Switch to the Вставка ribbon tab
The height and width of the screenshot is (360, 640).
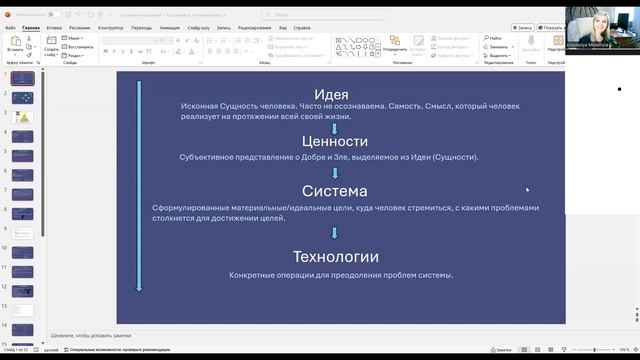coord(54,28)
